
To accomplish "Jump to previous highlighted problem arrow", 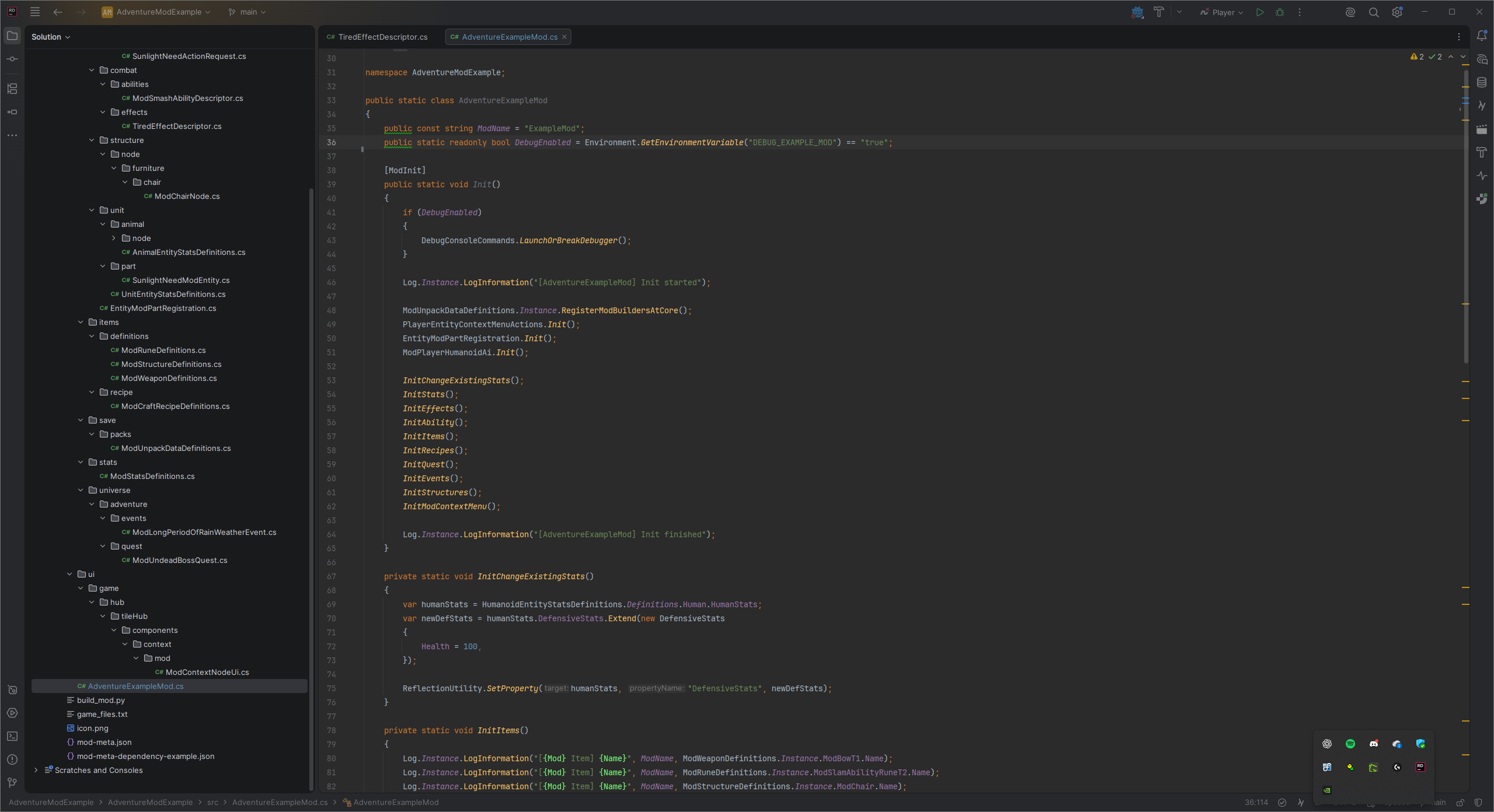I will pyautogui.click(x=1451, y=57).
